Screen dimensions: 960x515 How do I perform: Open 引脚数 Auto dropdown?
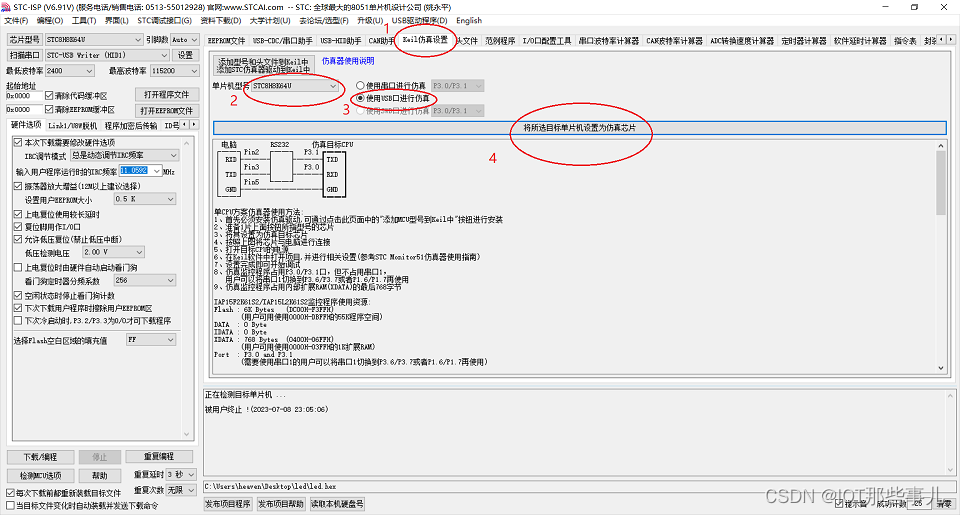[184, 39]
